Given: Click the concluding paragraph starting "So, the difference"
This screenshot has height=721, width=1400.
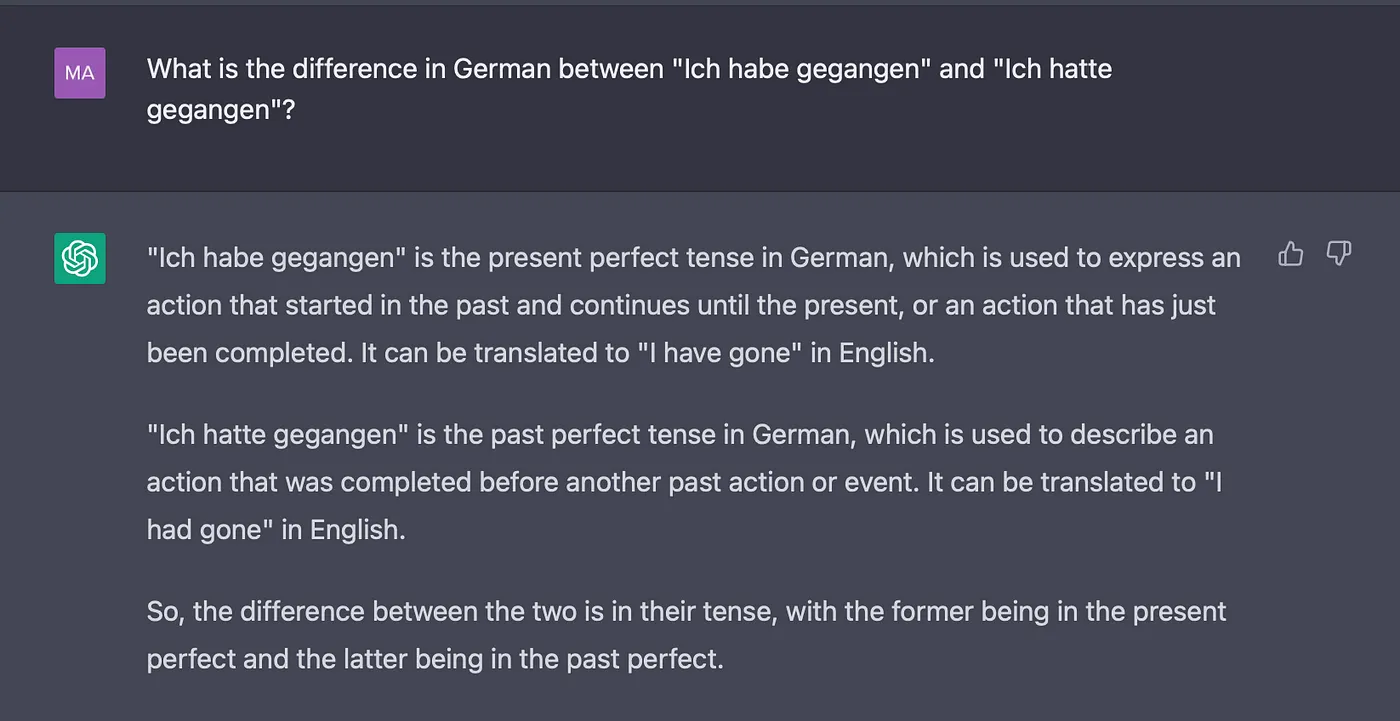Looking at the screenshot, I should point(686,635).
